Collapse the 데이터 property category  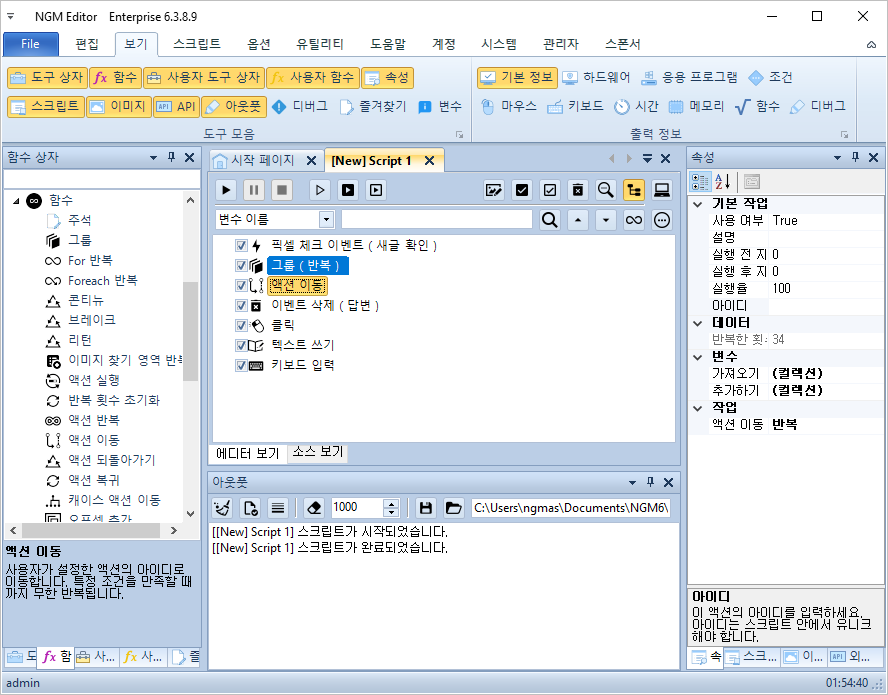pyautogui.click(x=698, y=323)
